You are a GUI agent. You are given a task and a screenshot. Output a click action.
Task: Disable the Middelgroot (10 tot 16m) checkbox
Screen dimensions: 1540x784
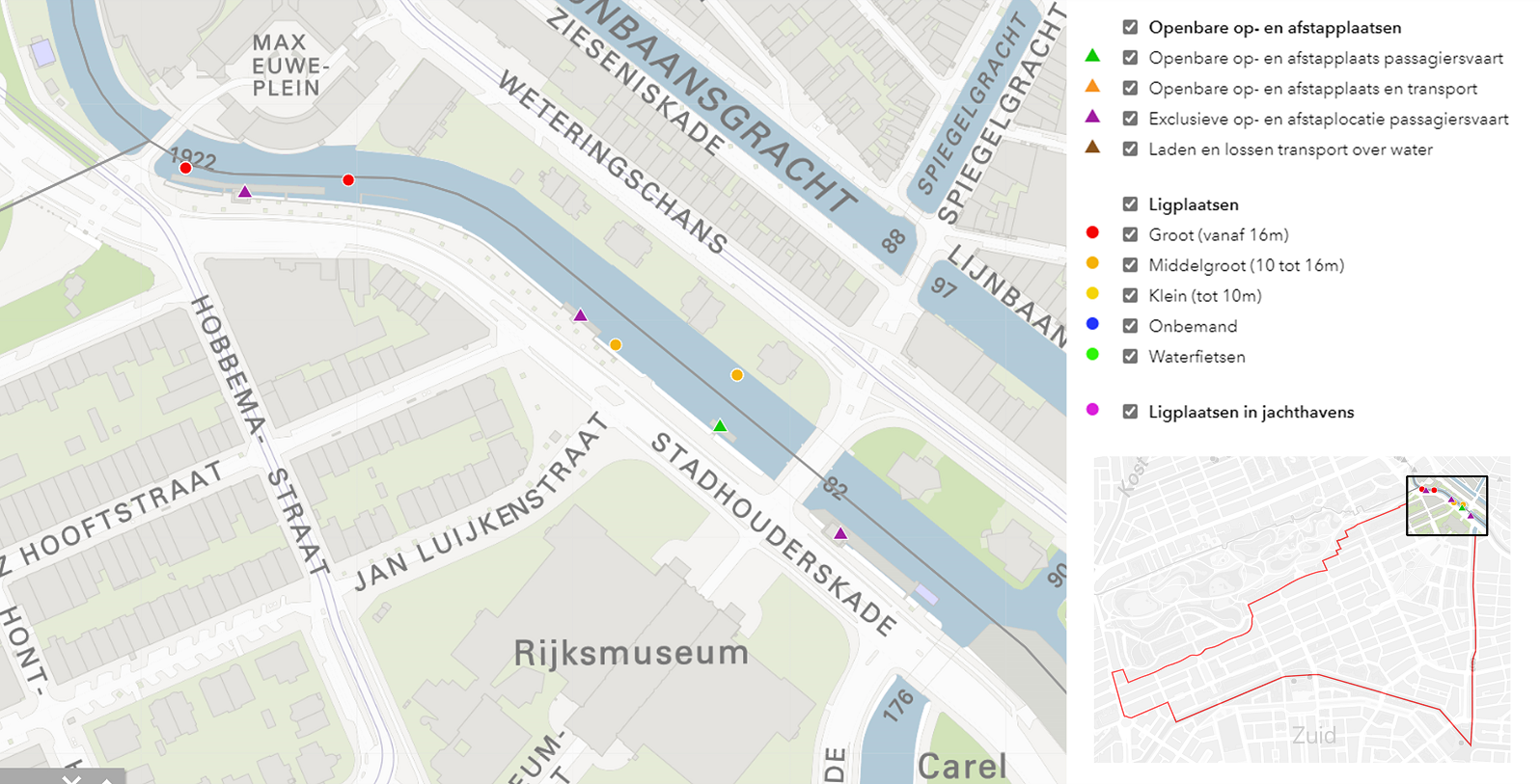1130,265
